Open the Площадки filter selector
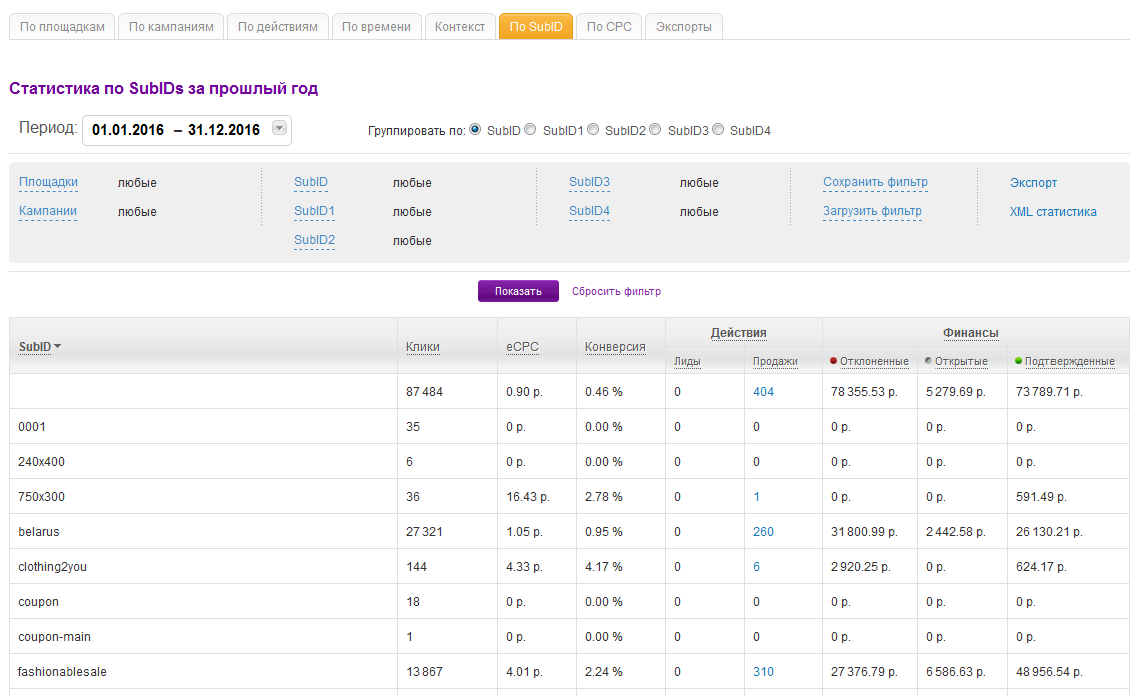The height and width of the screenshot is (696, 1139). click(48, 182)
